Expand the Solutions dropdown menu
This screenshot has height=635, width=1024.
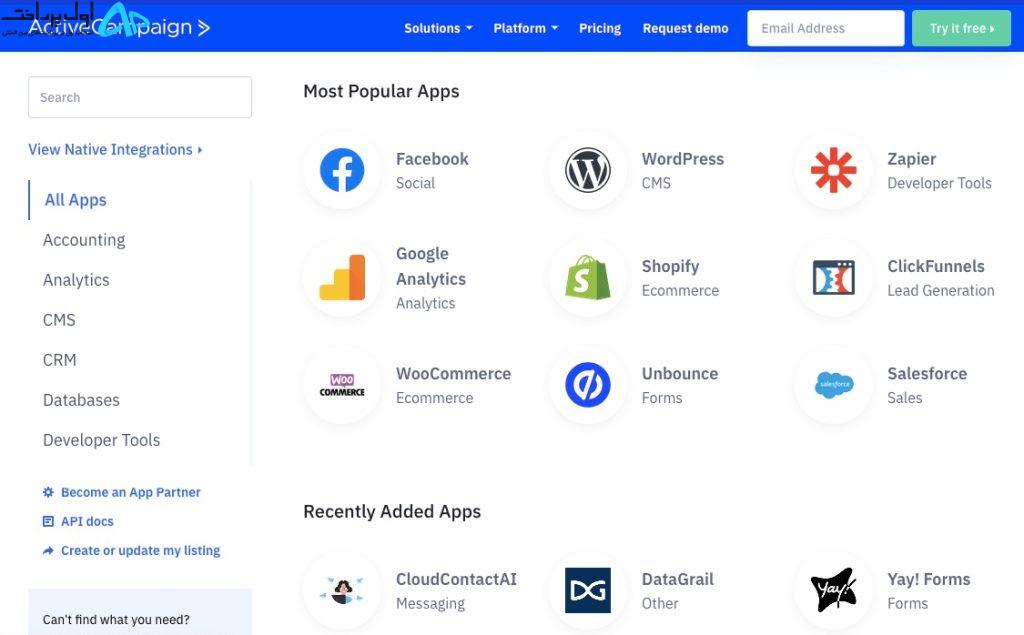(438, 28)
